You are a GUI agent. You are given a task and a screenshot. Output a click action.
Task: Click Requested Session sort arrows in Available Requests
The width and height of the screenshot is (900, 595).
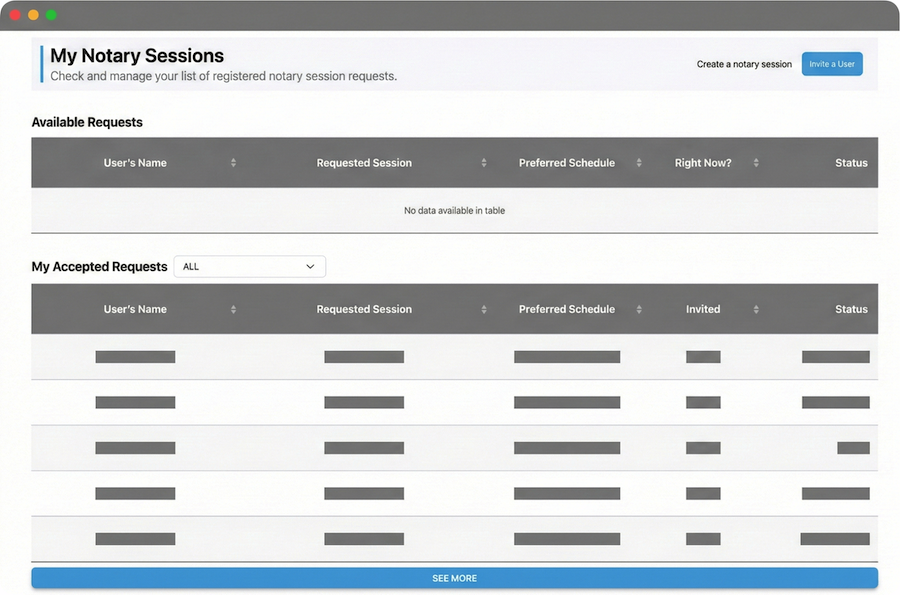[484, 163]
